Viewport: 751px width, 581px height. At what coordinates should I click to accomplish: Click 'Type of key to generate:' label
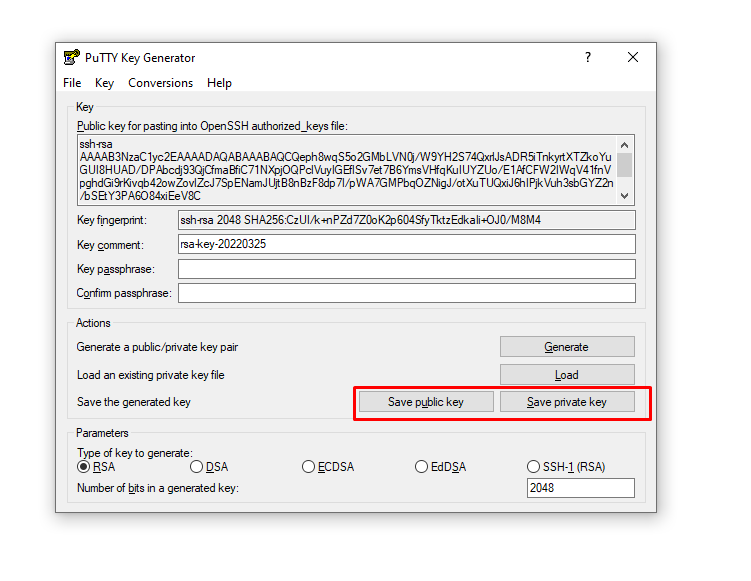pos(135,453)
